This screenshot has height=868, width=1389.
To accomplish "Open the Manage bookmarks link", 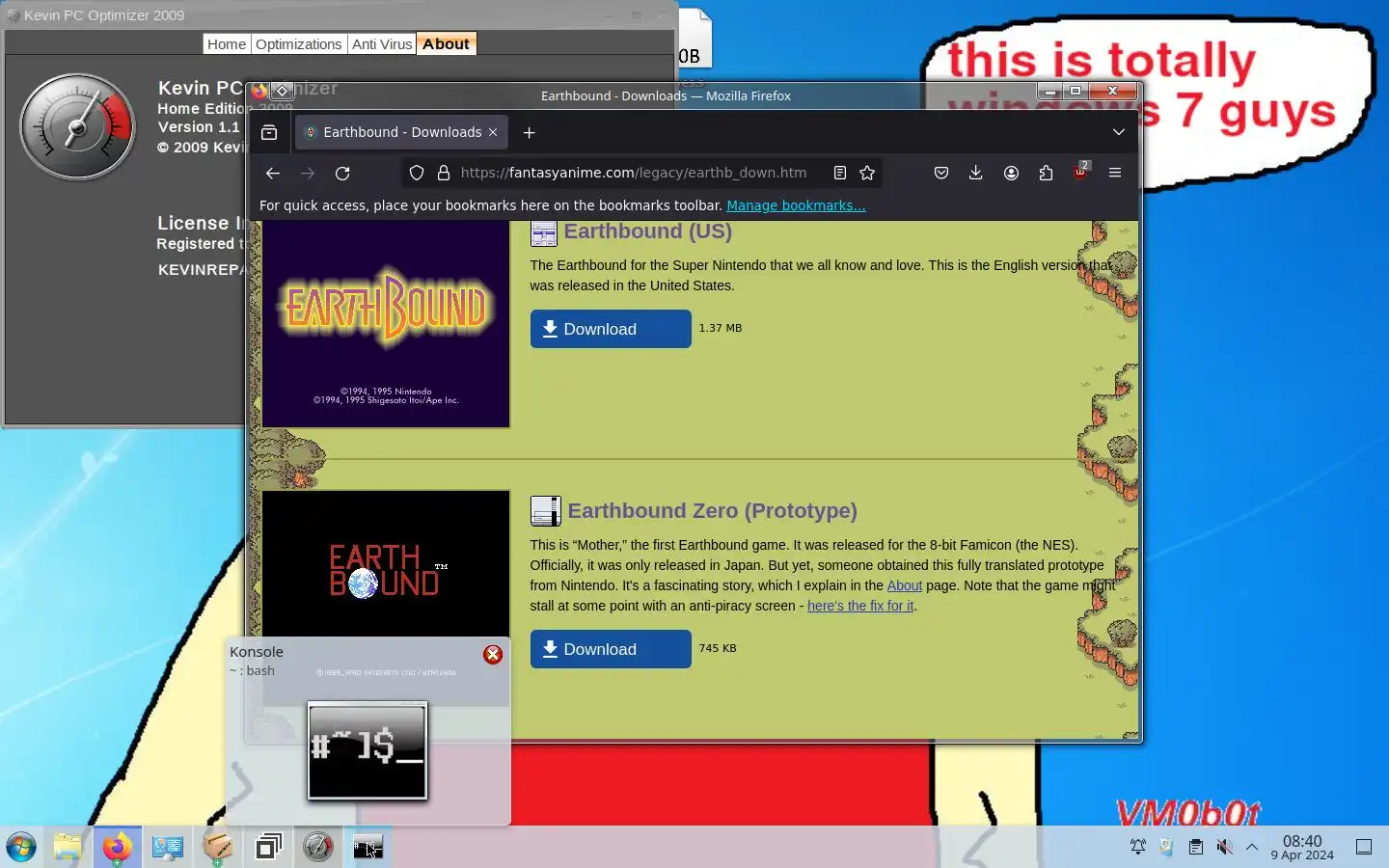I will [x=796, y=205].
